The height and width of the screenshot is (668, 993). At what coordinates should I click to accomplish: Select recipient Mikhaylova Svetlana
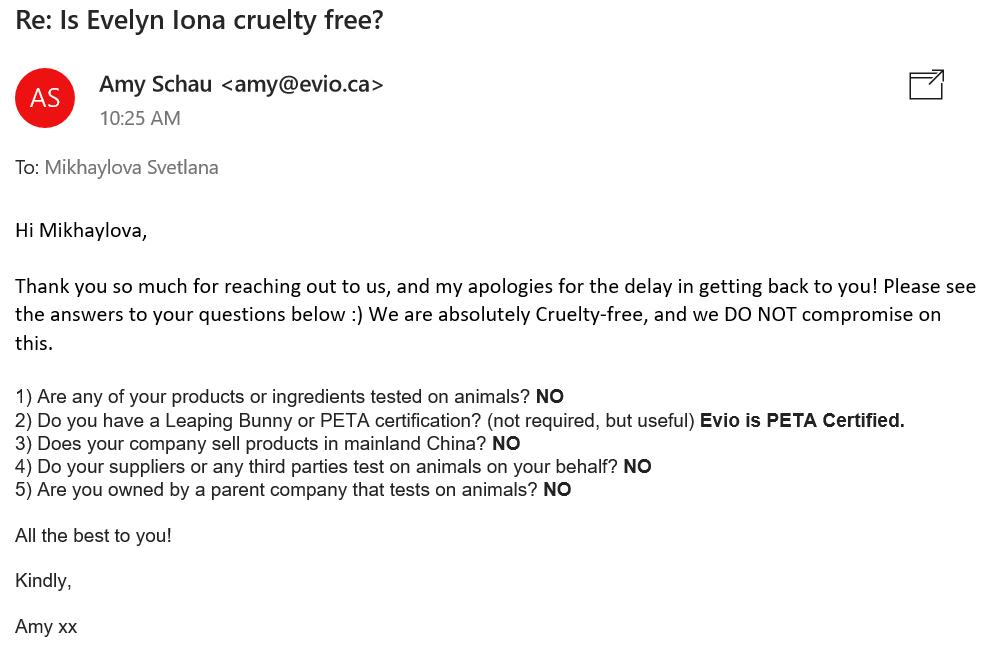[x=132, y=168]
